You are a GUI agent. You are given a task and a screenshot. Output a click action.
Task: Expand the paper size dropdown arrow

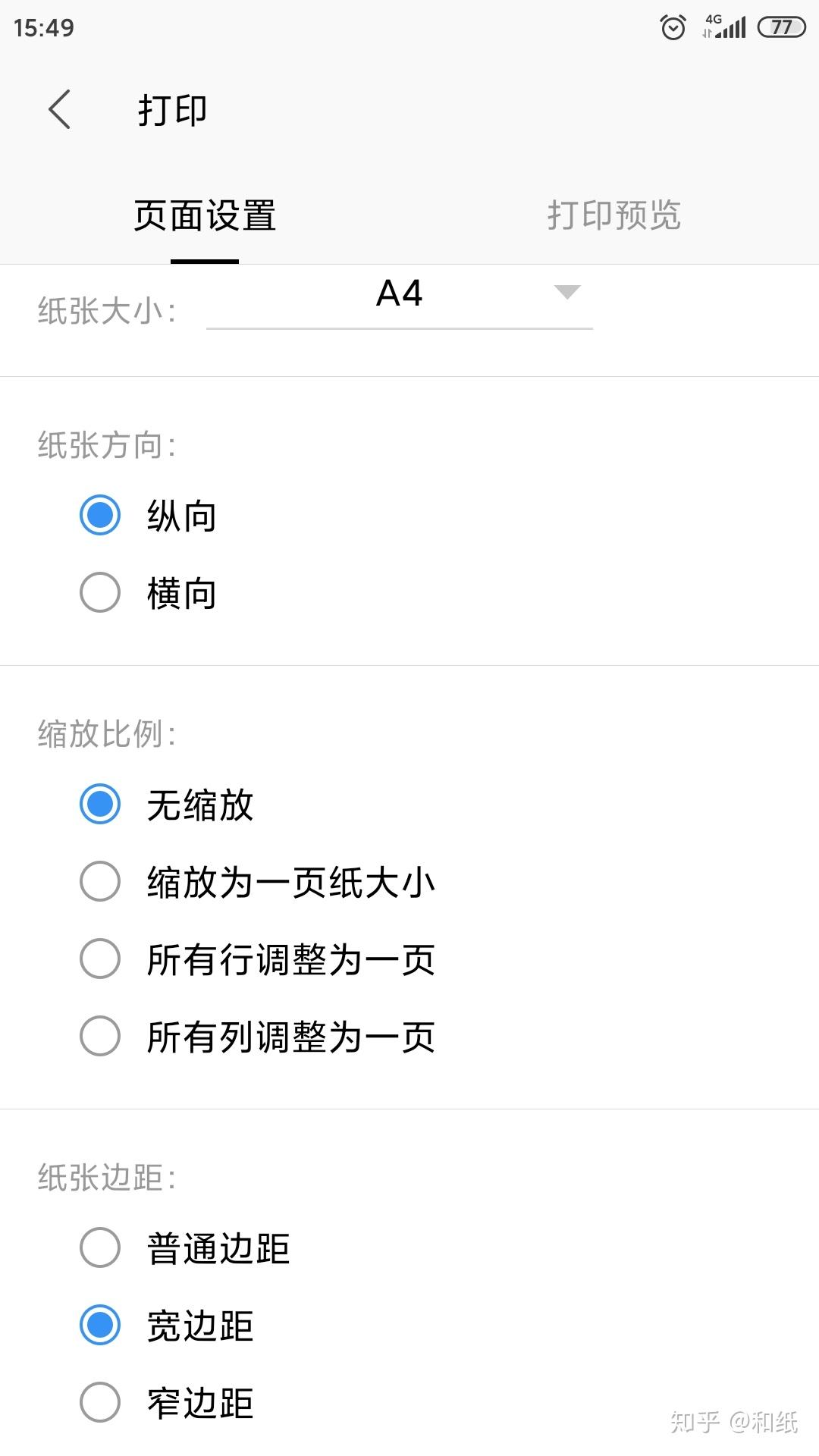coord(567,292)
